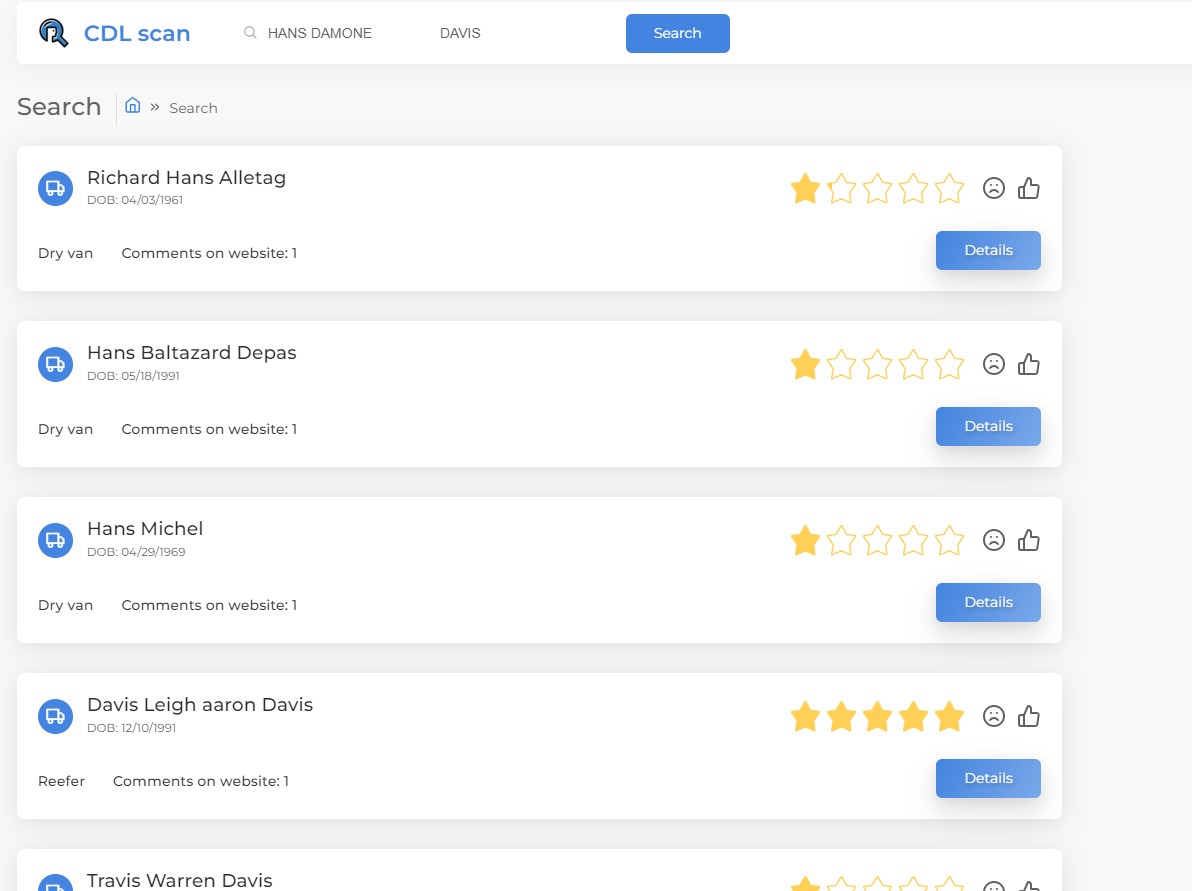Screen dimensions: 1192x891
Task: Open the Hans Baltazard Depas driver name
Action: click(191, 353)
